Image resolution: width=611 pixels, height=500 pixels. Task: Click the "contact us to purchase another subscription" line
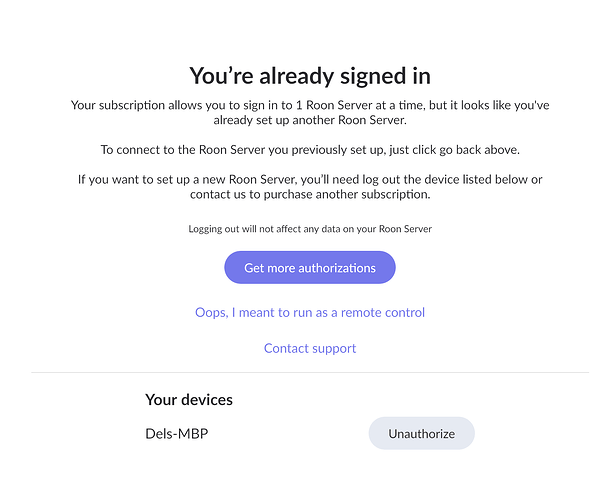pyautogui.click(x=310, y=195)
